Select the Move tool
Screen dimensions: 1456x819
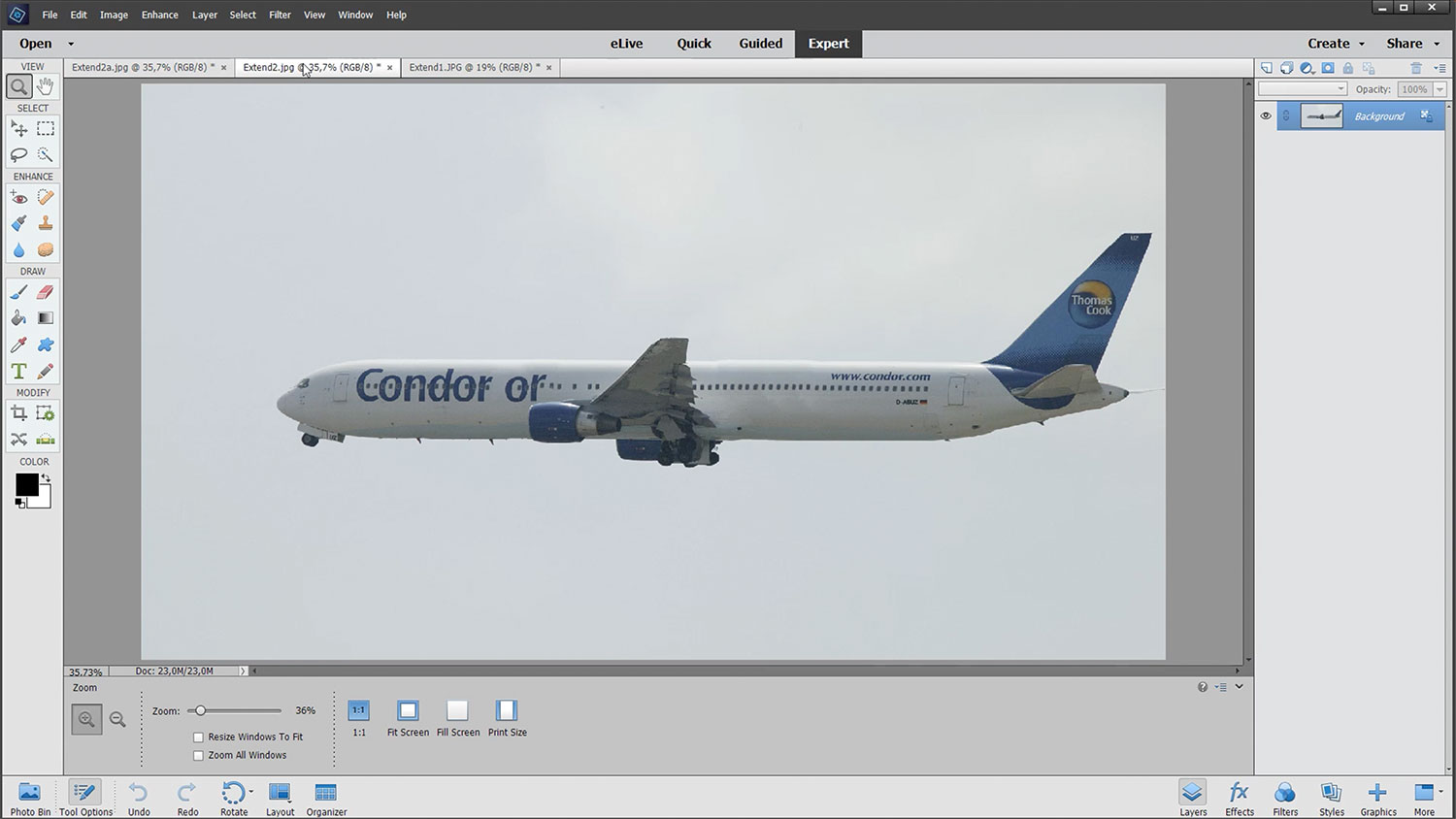click(18, 129)
